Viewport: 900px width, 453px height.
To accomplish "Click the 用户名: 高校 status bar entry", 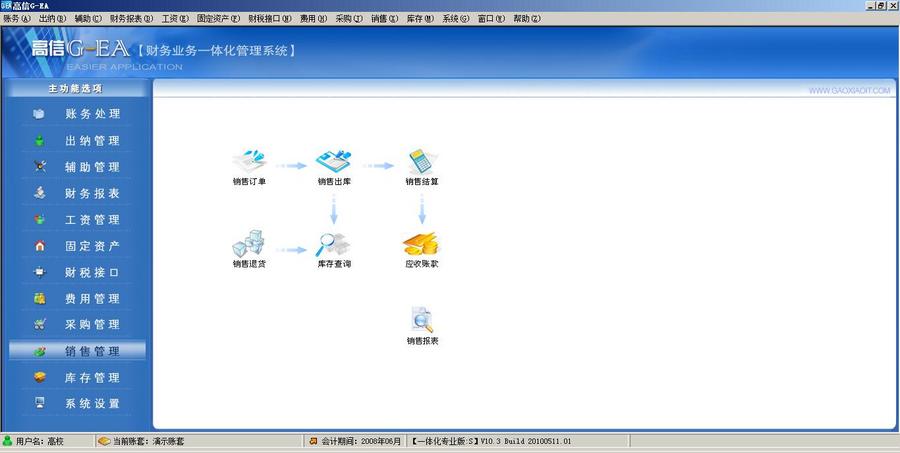I will (x=47, y=441).
